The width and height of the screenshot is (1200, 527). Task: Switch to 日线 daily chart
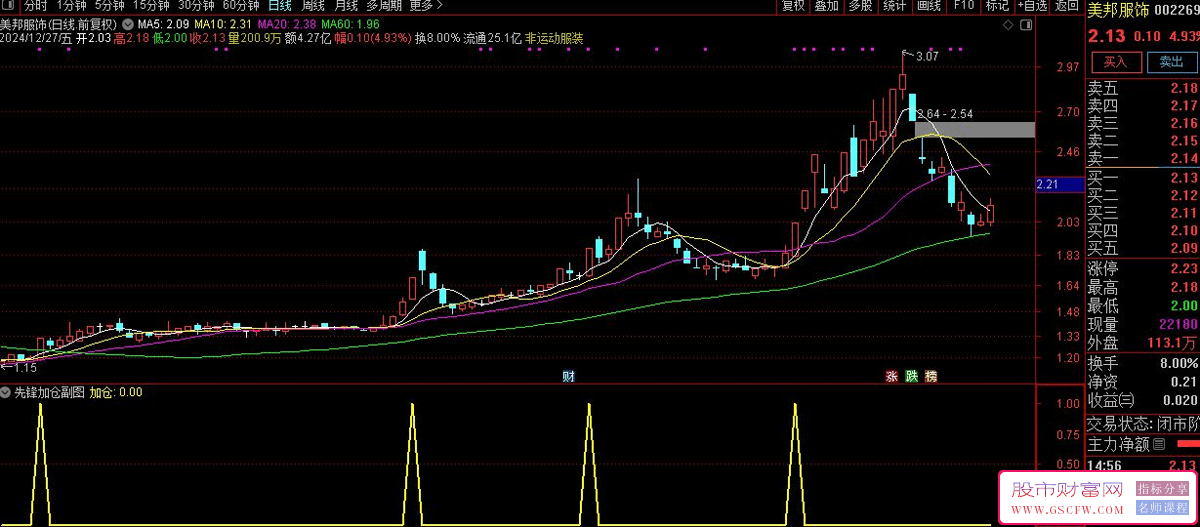click(279, 6)
